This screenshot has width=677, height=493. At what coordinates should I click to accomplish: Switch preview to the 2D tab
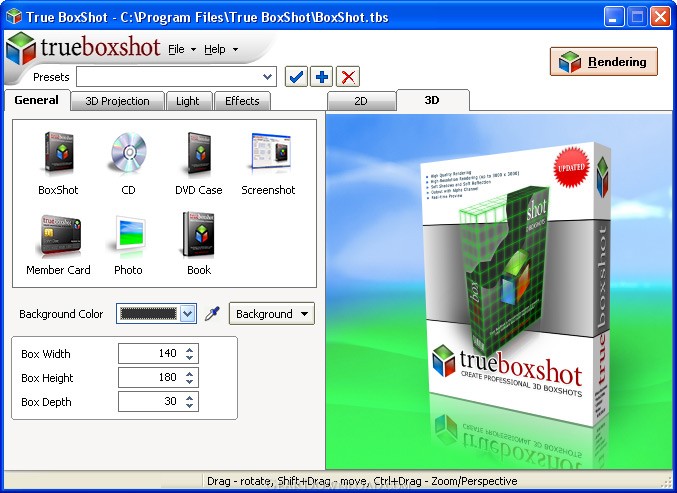pos(361,101)
